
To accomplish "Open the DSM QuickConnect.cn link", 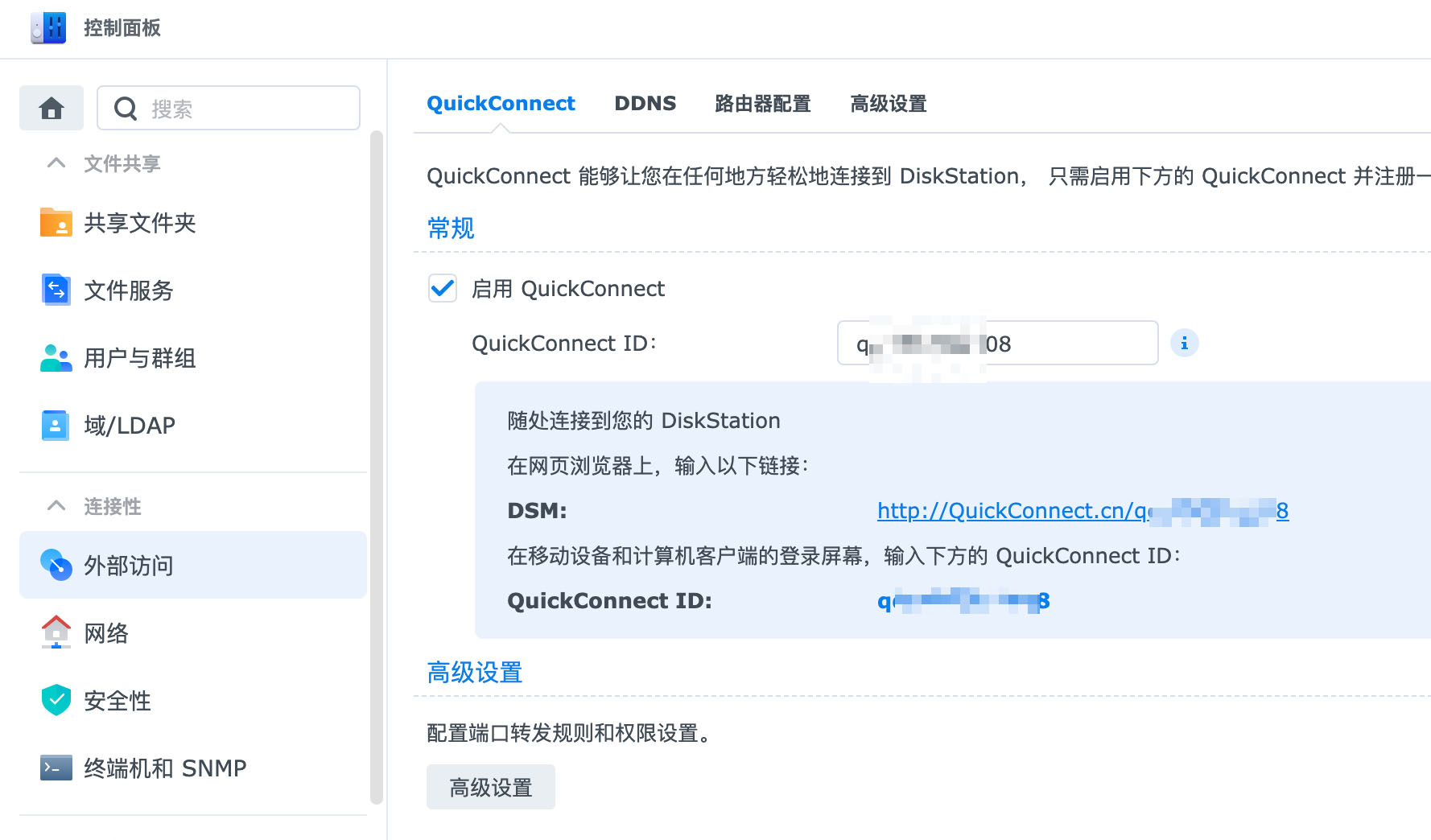I will pos(1082,511).
